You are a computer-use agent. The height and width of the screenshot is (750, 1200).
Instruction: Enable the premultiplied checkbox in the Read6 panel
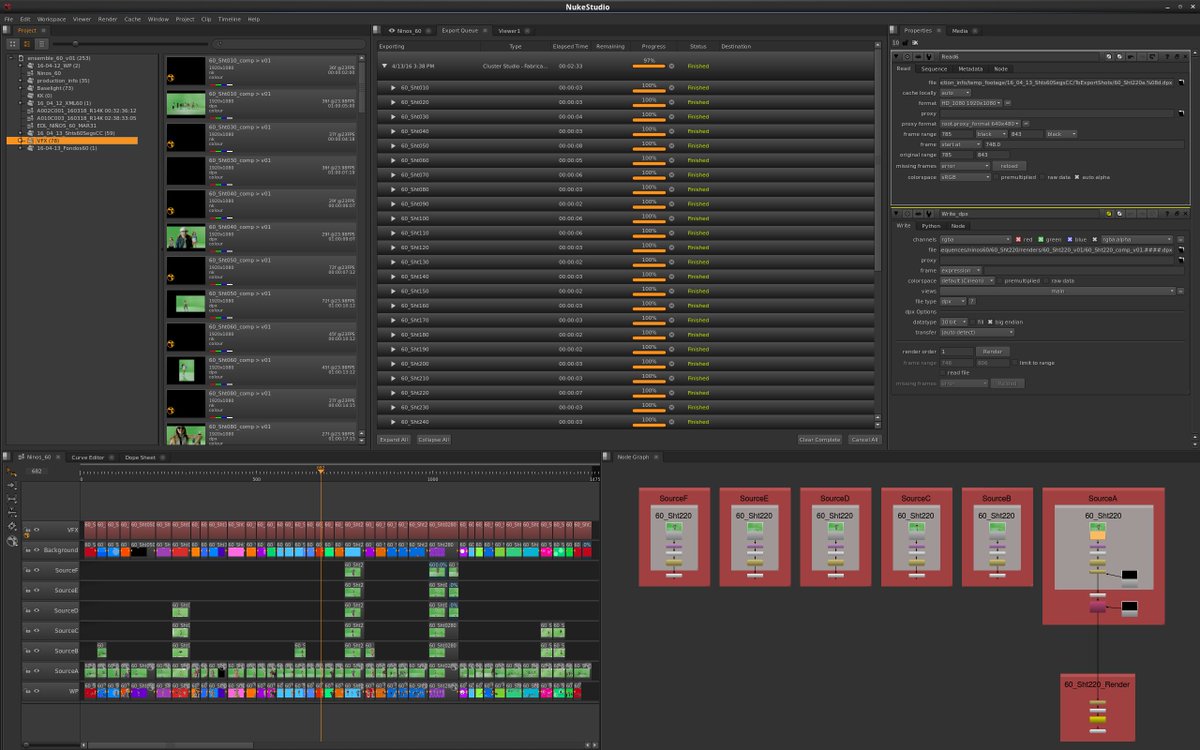(996, 176)
